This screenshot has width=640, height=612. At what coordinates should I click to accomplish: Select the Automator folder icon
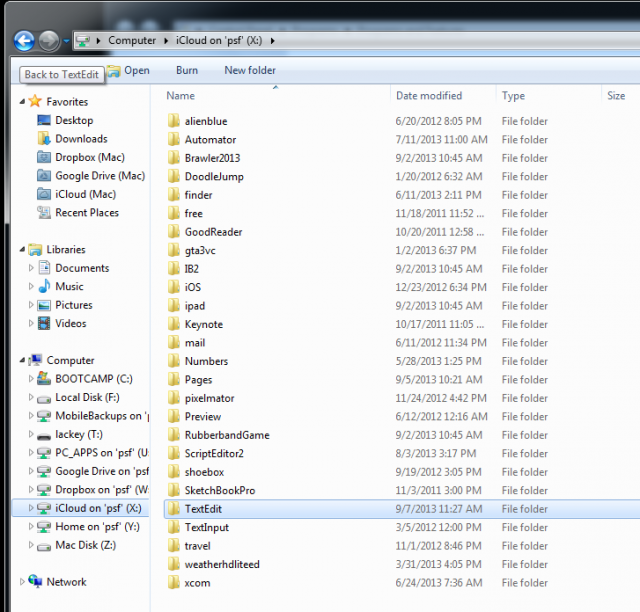173,139
